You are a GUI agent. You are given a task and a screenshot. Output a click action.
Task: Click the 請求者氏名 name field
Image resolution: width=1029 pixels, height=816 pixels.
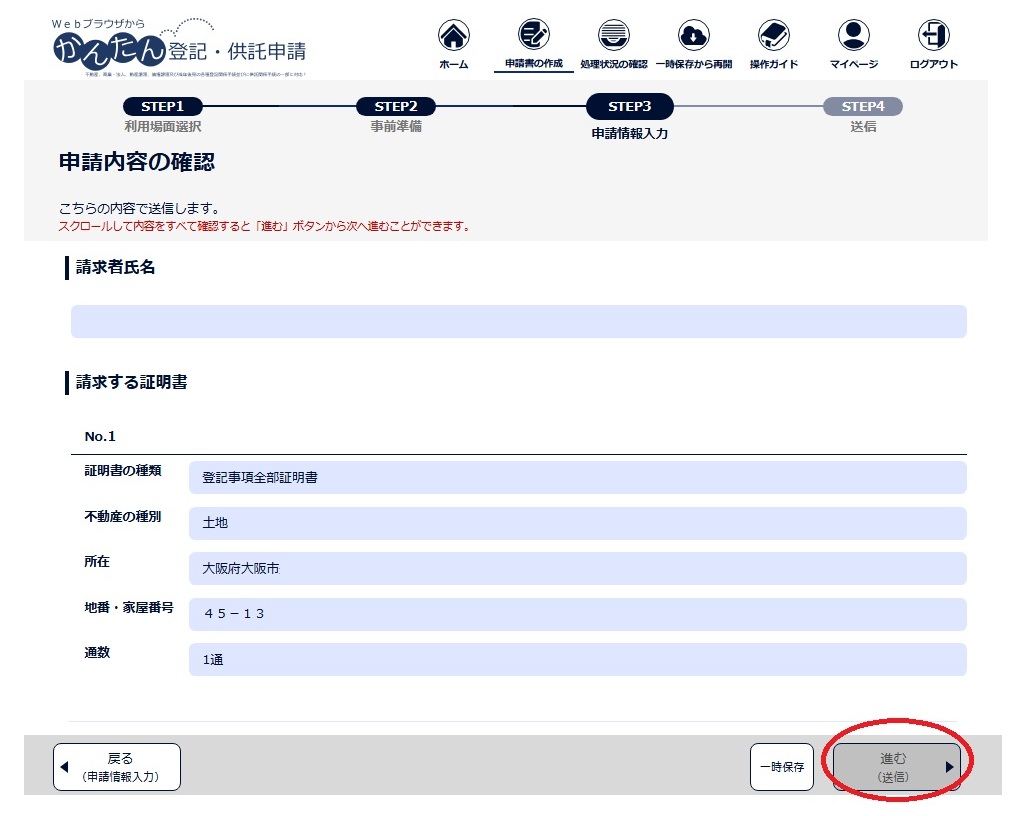click(x=517, y=321)
